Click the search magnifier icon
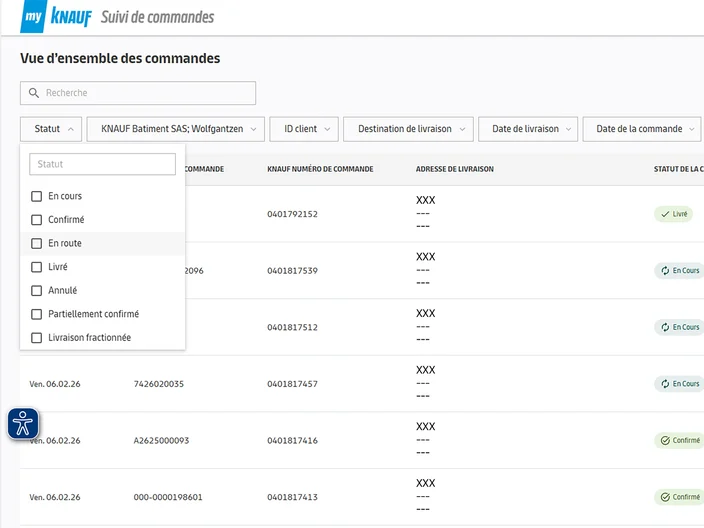The width and height of the screenshot is (704, 528). point(34,93)
